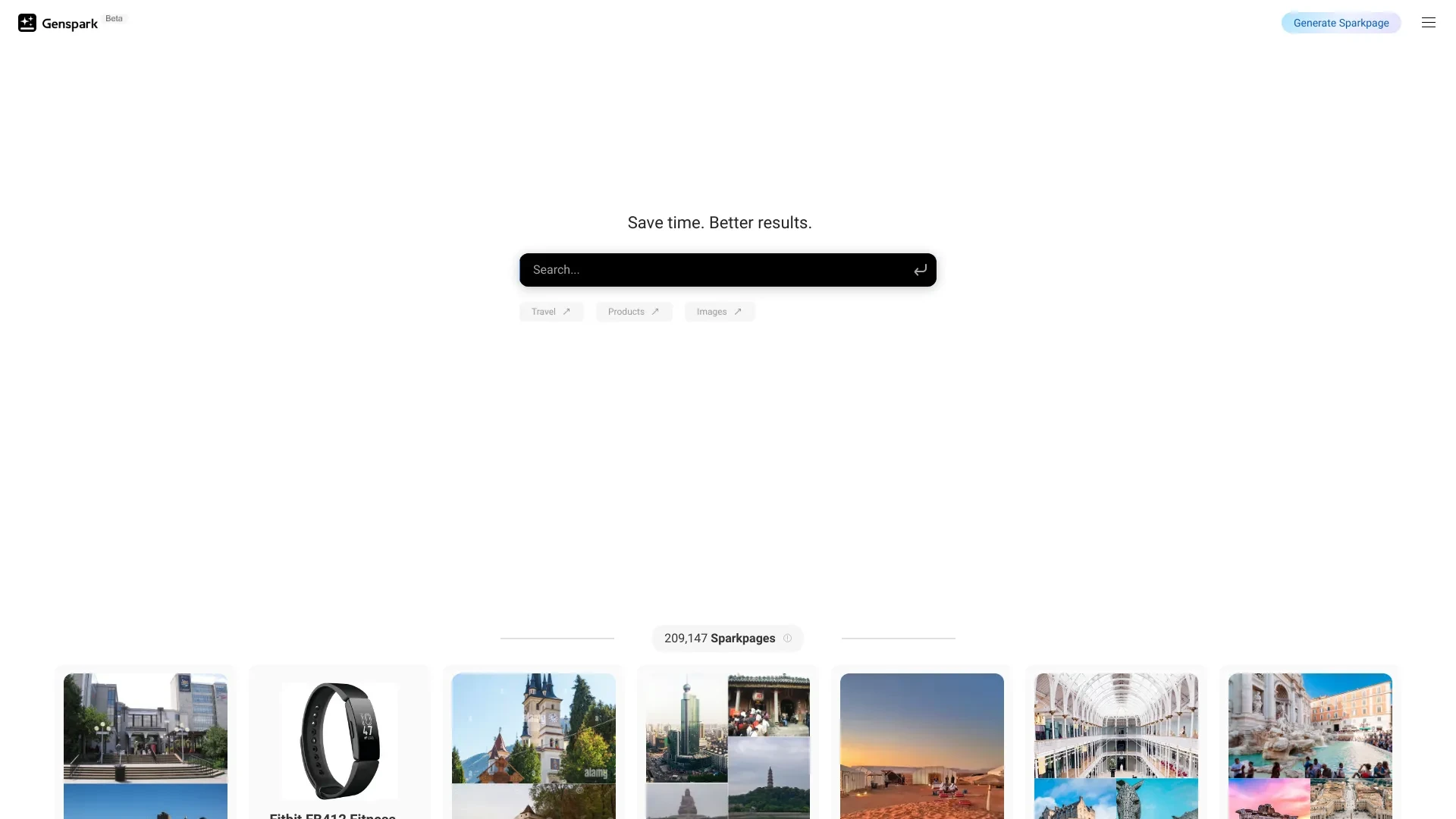Click the Images category arrow icon
This screenshot has width=1456, height=819.
click(x=739, y=311)
